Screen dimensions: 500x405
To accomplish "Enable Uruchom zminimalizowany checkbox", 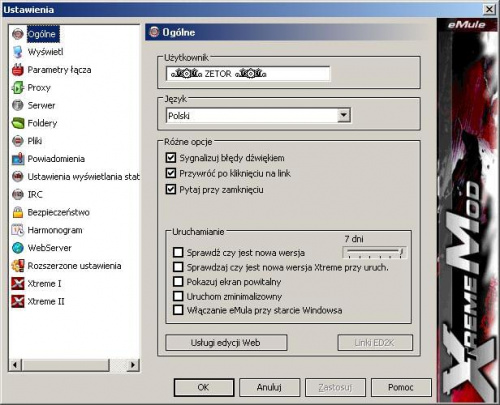I will pyautogui.click(x=178, y=296).
